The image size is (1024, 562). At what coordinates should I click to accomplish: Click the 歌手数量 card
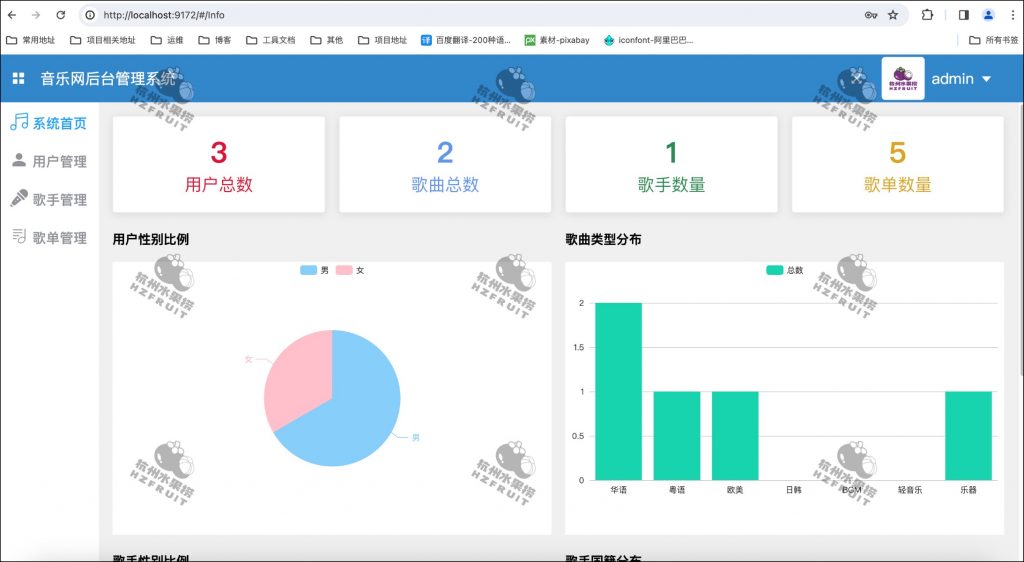(x=671, y=164)
